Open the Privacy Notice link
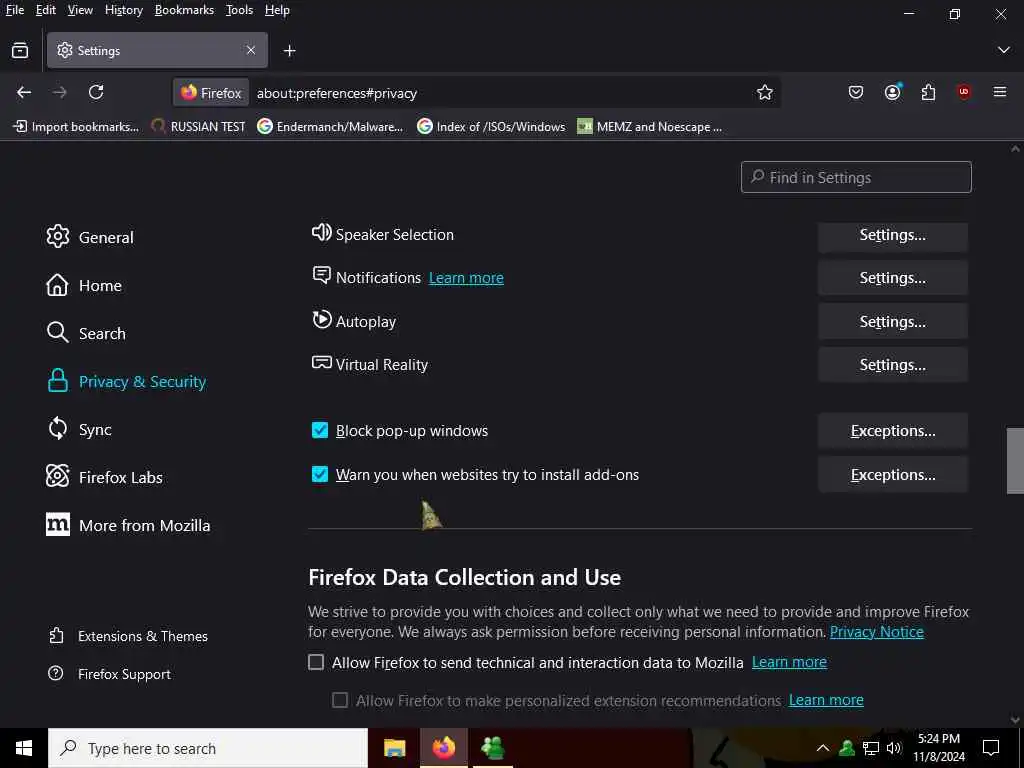The height and width of the screenshot is (768, 1024). [x=876, y=632]
